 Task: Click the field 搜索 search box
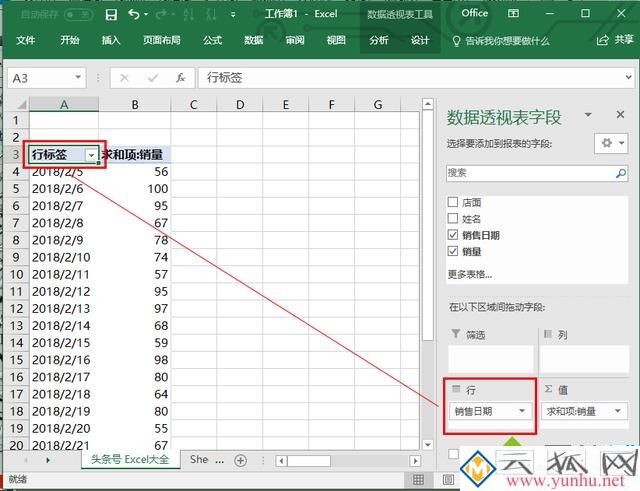(530, 173)
